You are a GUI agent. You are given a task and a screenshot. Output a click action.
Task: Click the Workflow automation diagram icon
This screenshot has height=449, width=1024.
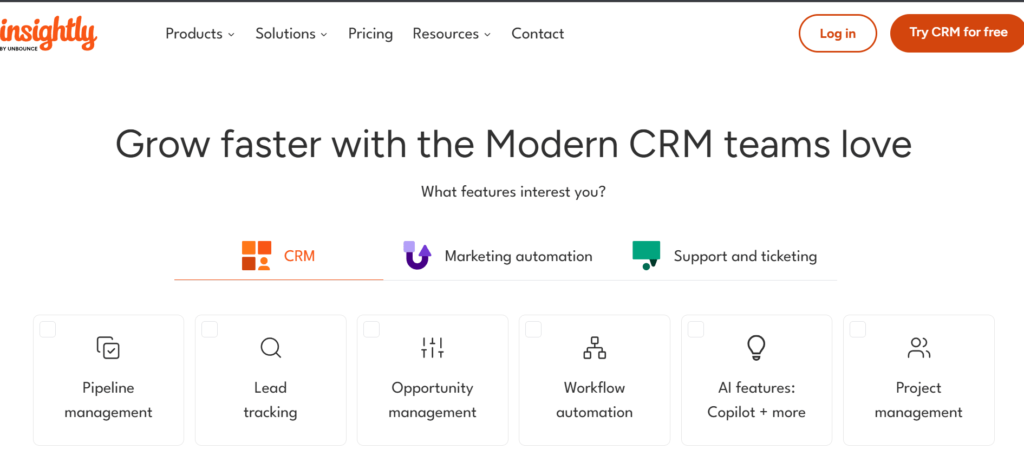click(594, 348)
